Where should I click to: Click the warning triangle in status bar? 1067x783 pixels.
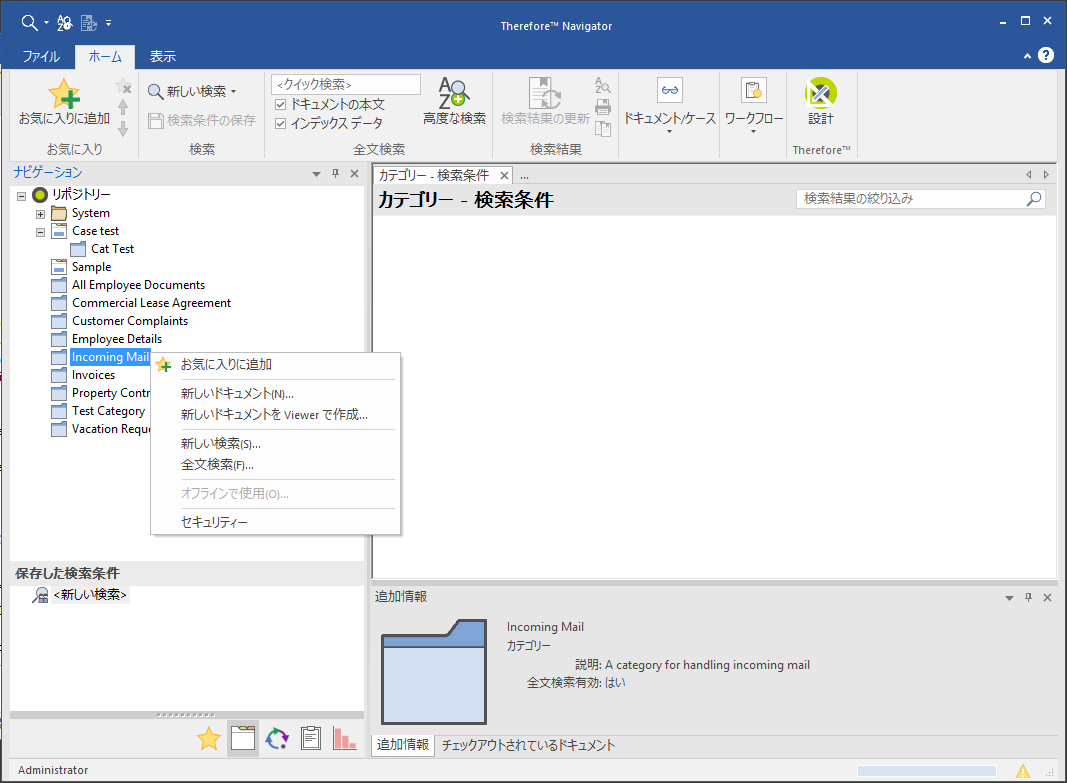tap(1023, 771)
